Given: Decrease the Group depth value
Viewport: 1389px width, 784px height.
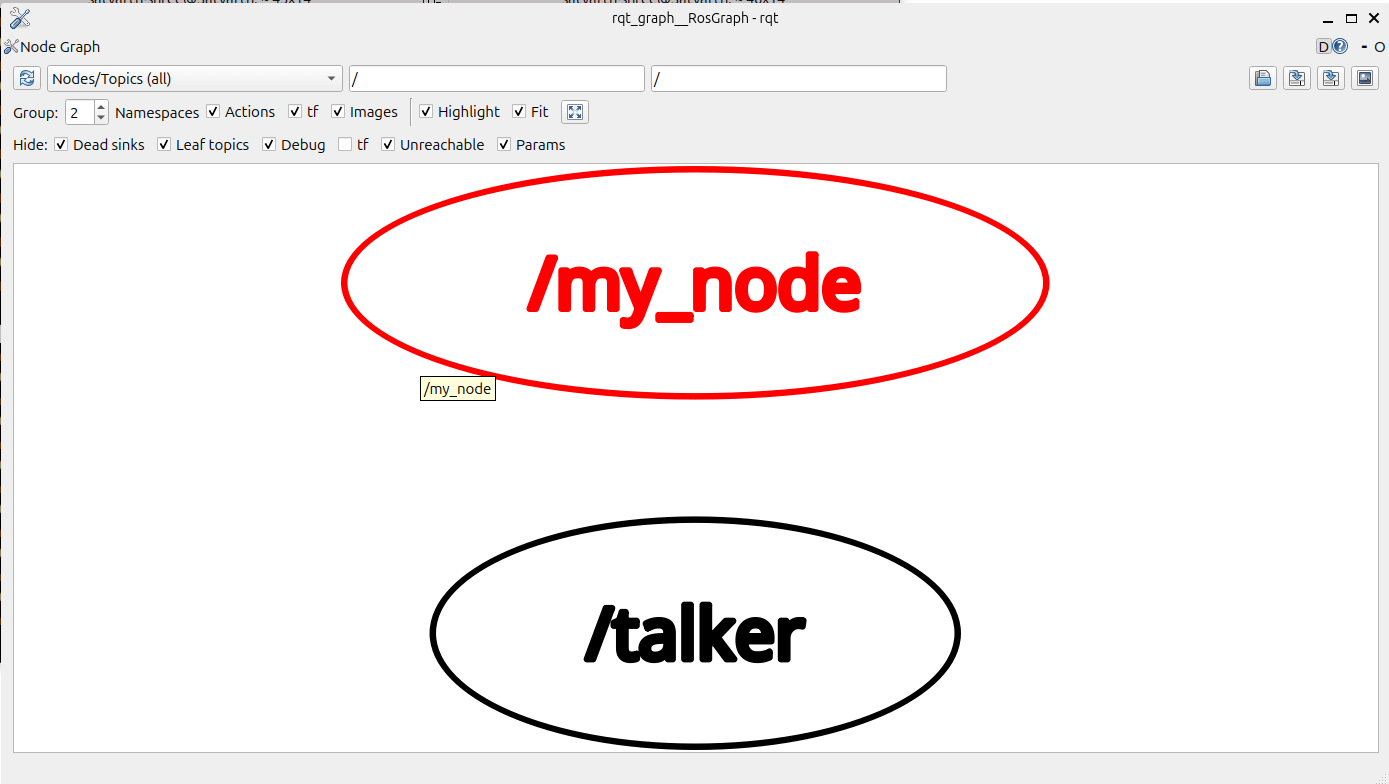Looking at the screenshot, I should tap(101, 118).
